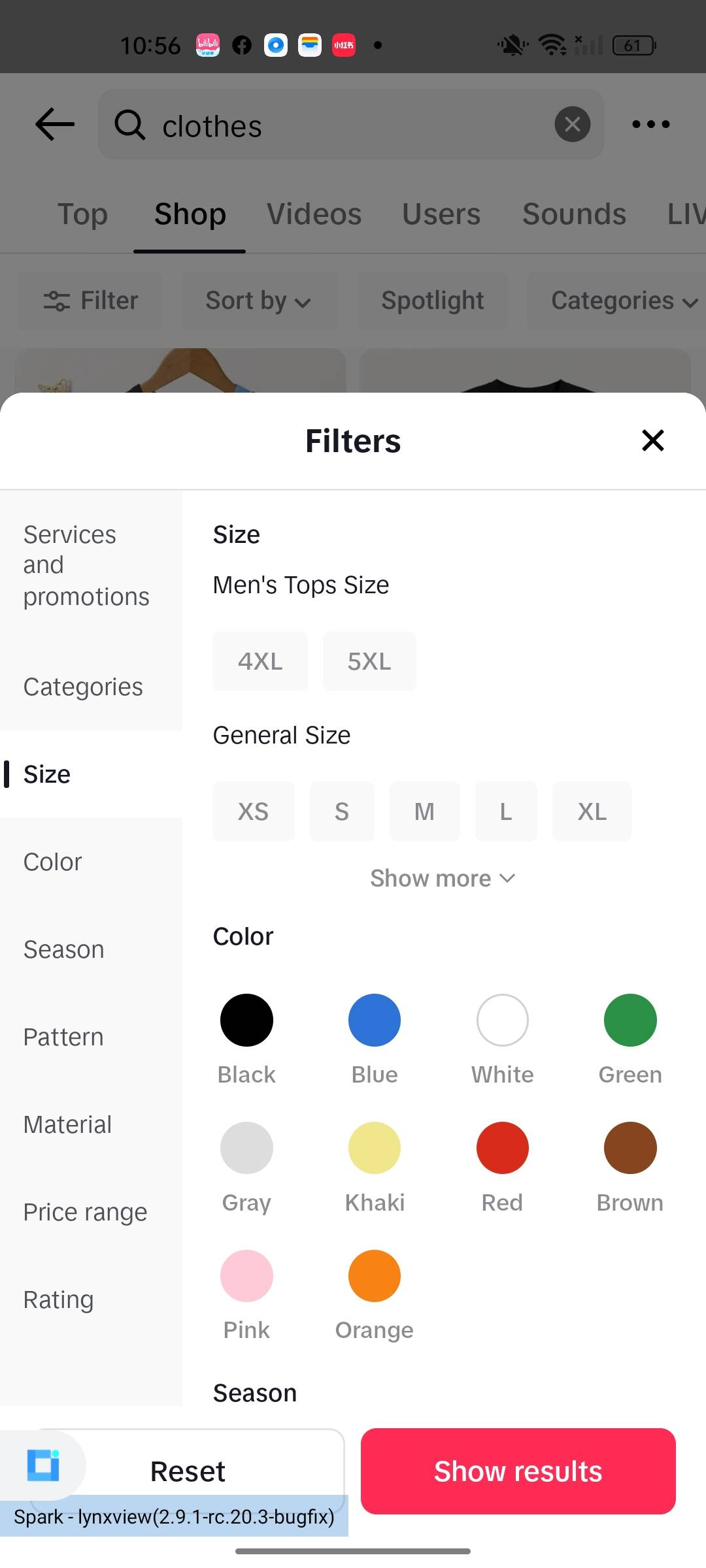The image size is (706, 1568).
Task: Select the Blue color swatch
Action: click(375, 1021)
